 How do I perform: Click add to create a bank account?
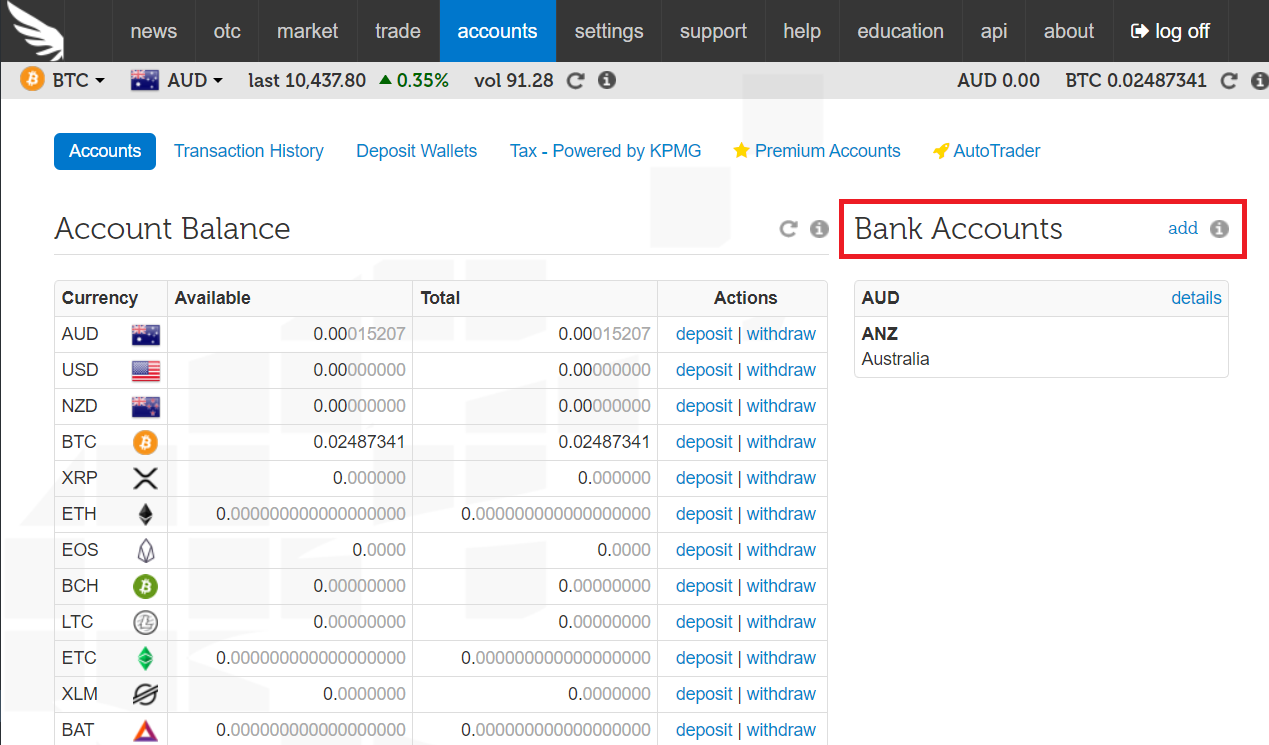[x=1183, y=228]
